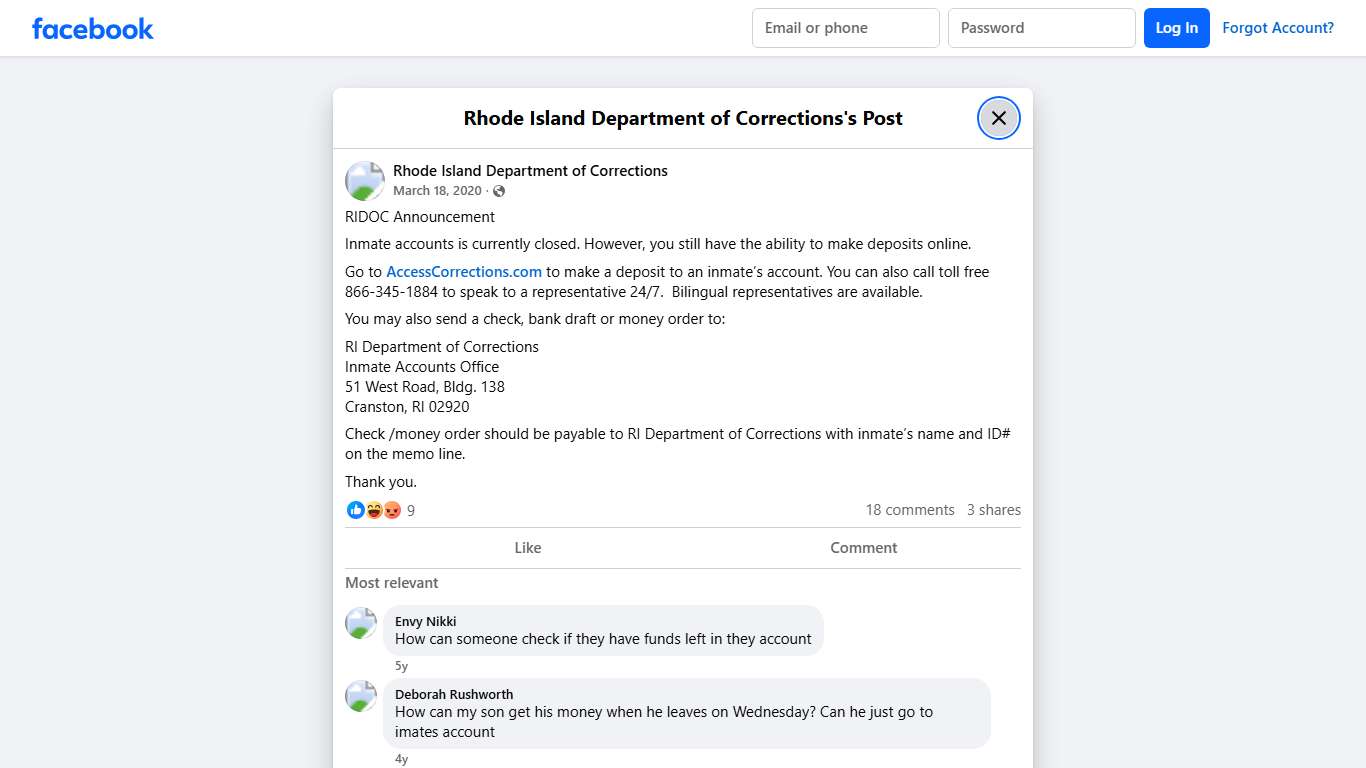Focus the Email or phone field

click(x=845, y=28)
